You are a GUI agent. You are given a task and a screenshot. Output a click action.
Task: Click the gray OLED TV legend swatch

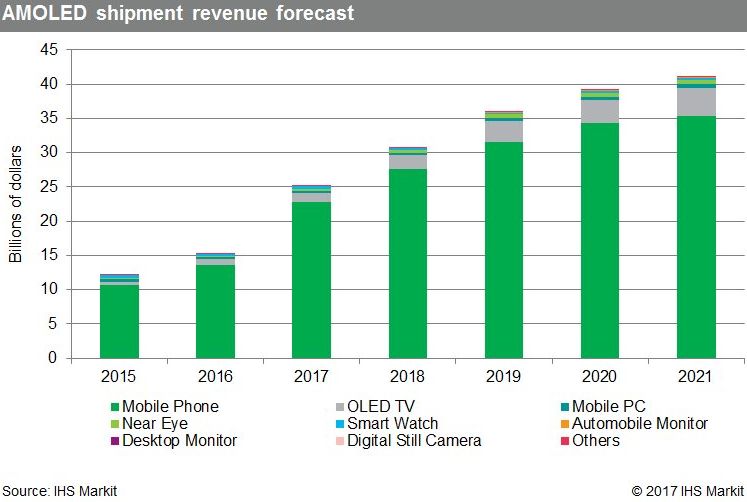[x=340, y=408]
